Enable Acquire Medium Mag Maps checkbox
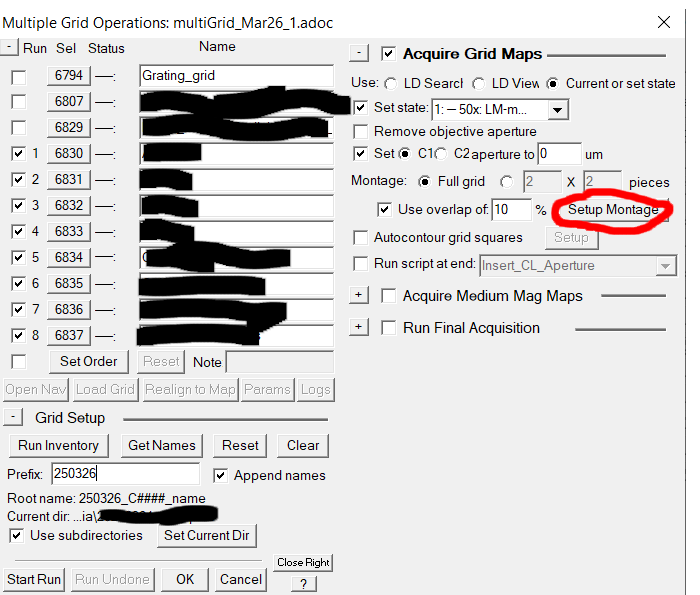Viewport: 700px width, 595px height. 388,296
